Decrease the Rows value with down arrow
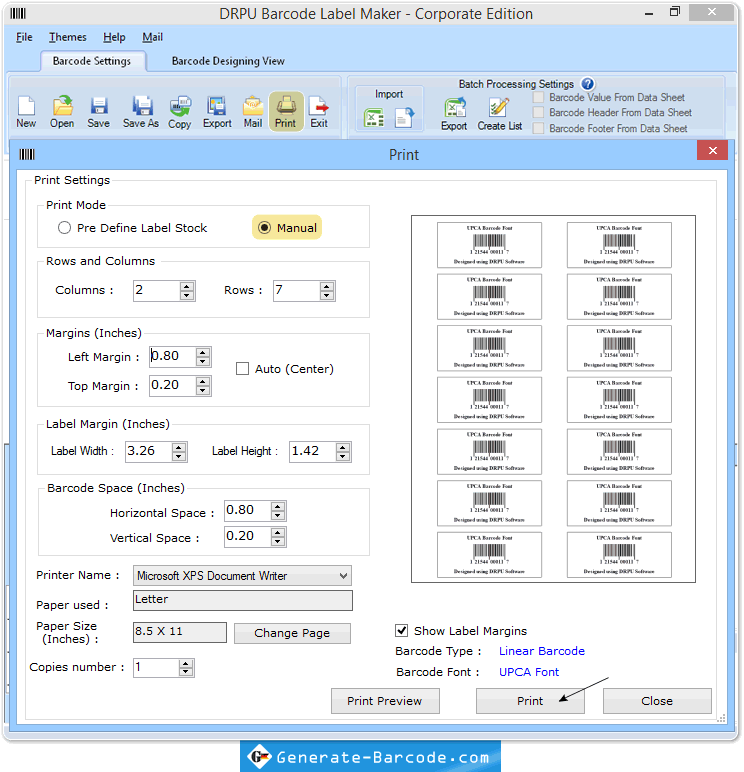This screenshot has height=772, width=744. click(x=326, y=295)
